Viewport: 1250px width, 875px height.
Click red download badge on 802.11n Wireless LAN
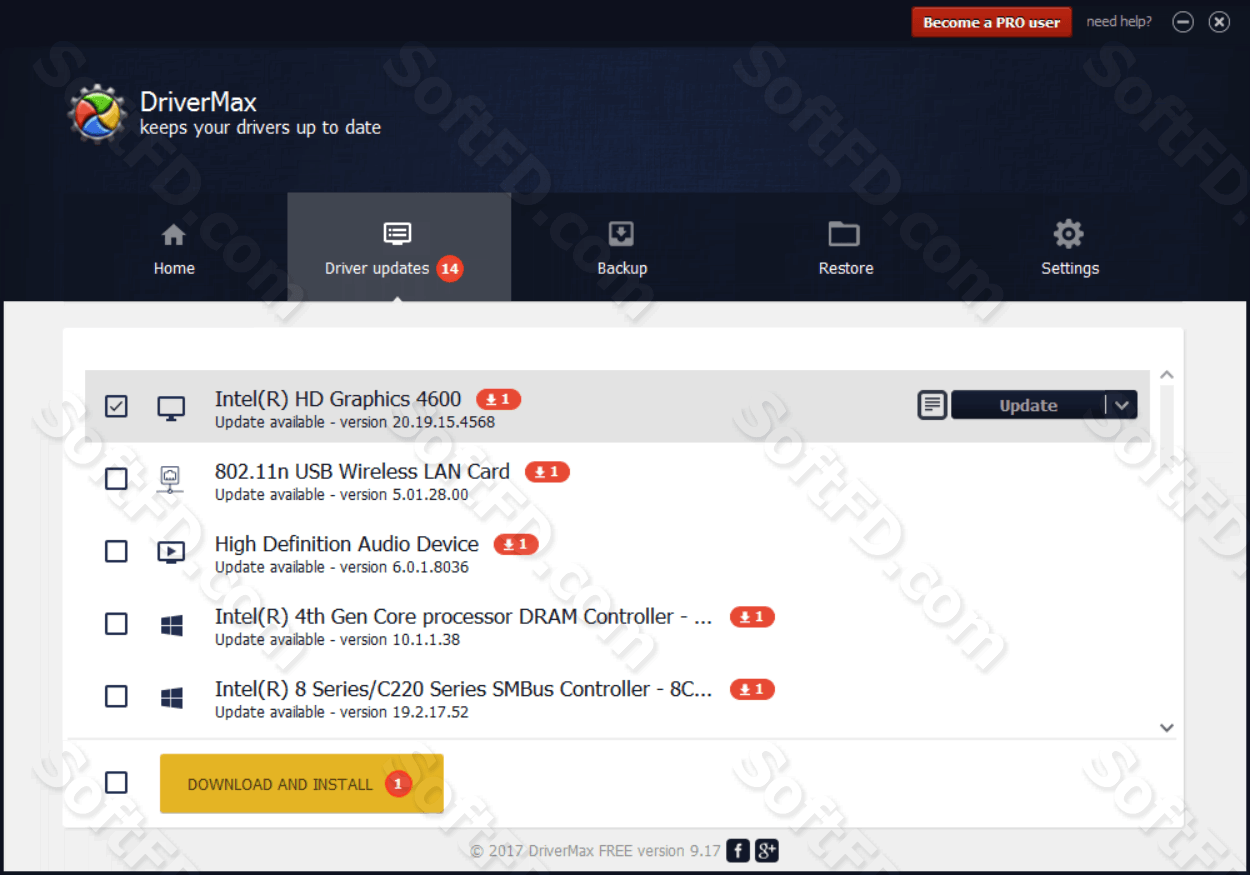coord(547,471)
